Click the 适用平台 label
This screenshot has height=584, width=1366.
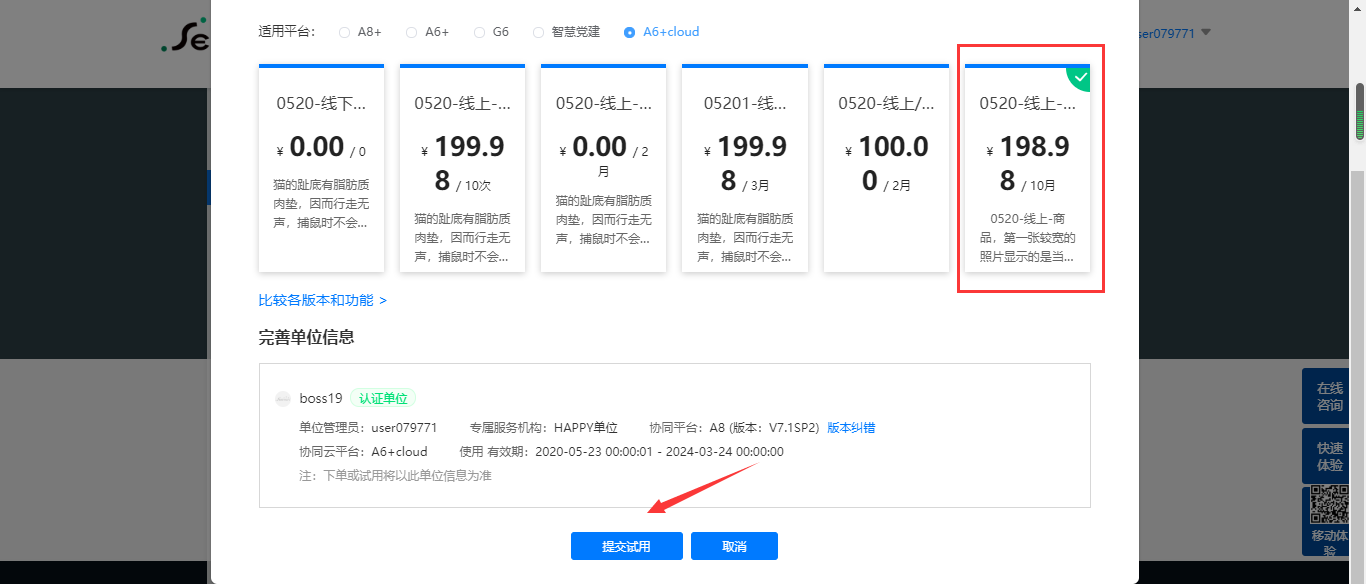[x=286, y=32]
